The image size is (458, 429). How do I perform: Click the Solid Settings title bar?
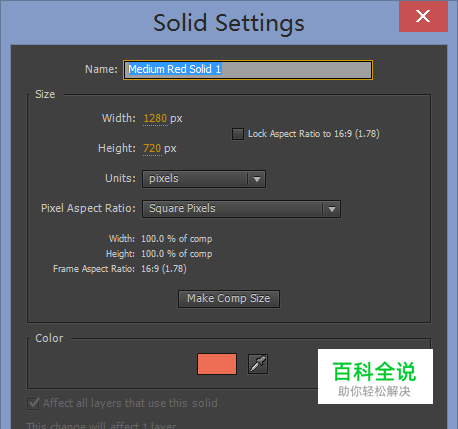pos(229,22)
